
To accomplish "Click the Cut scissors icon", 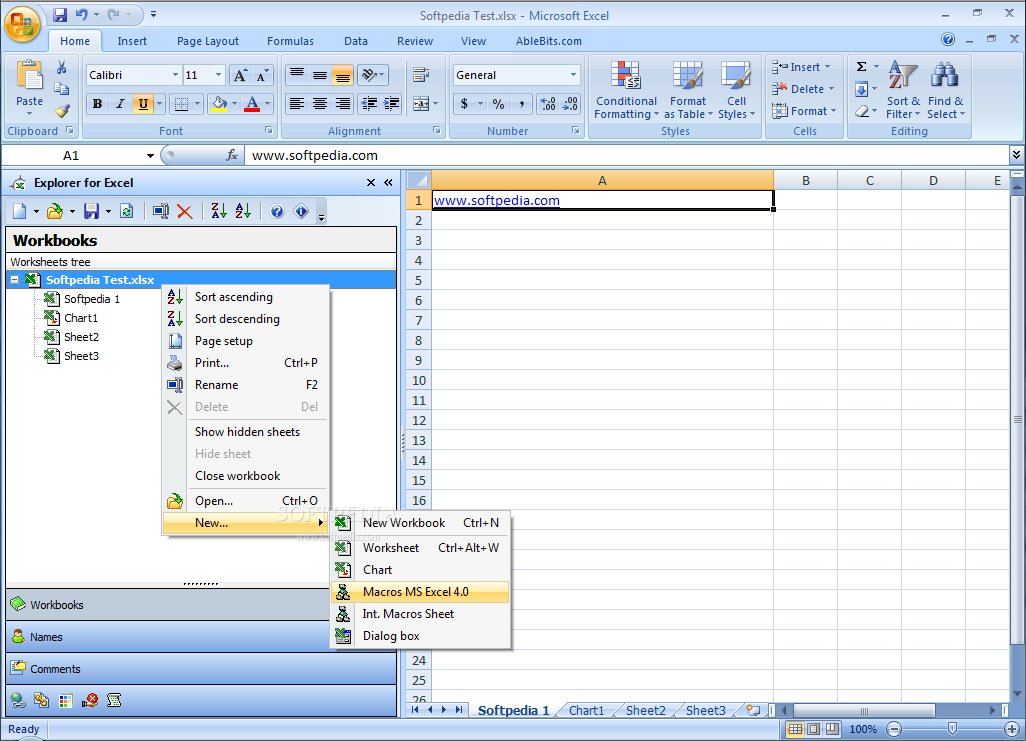I will [62, 67].
